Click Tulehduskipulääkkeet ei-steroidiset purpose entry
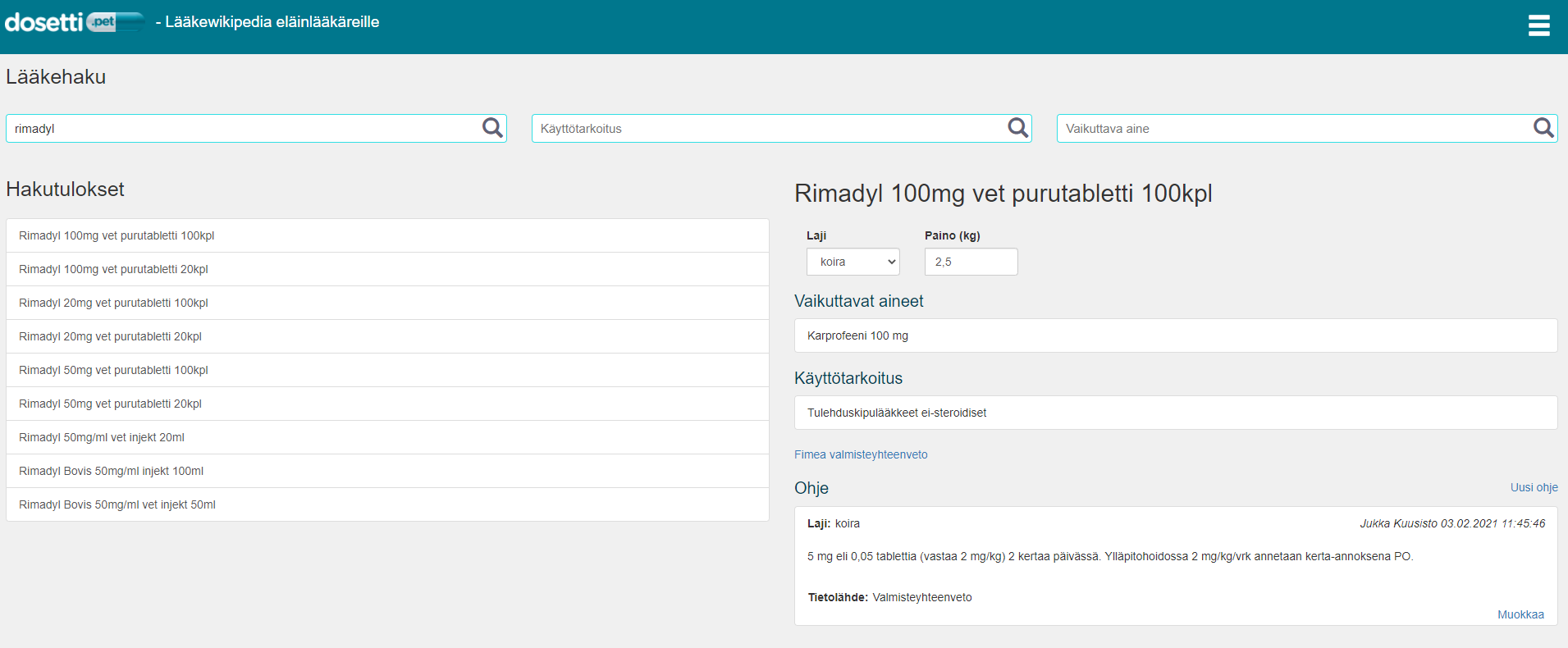The image size is (1568, 648). click(x=1176, y=413)
